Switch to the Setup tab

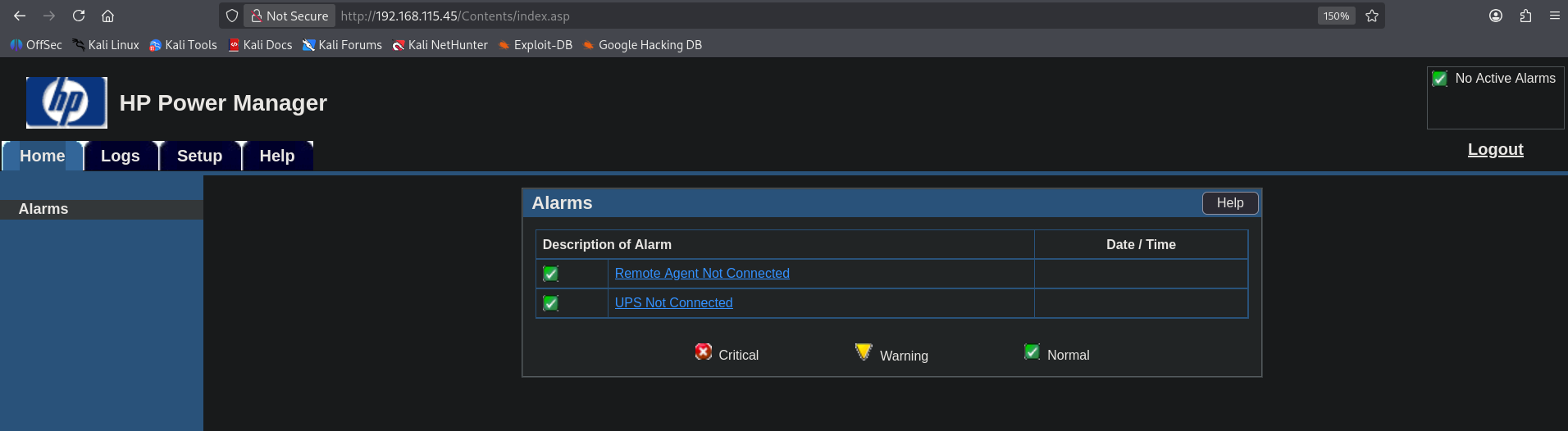click(x=199, y=156)
